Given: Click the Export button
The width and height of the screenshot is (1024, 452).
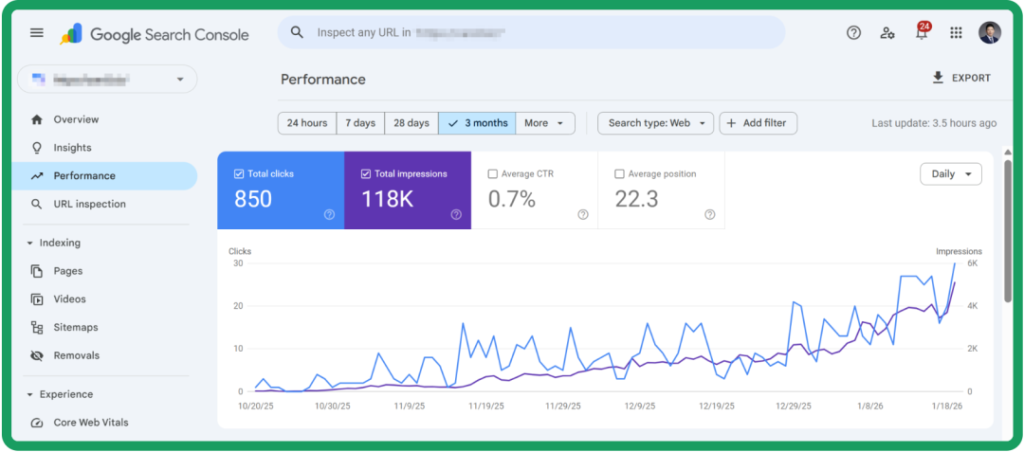Looking at the screenshot, I should [x=960, y=78].
